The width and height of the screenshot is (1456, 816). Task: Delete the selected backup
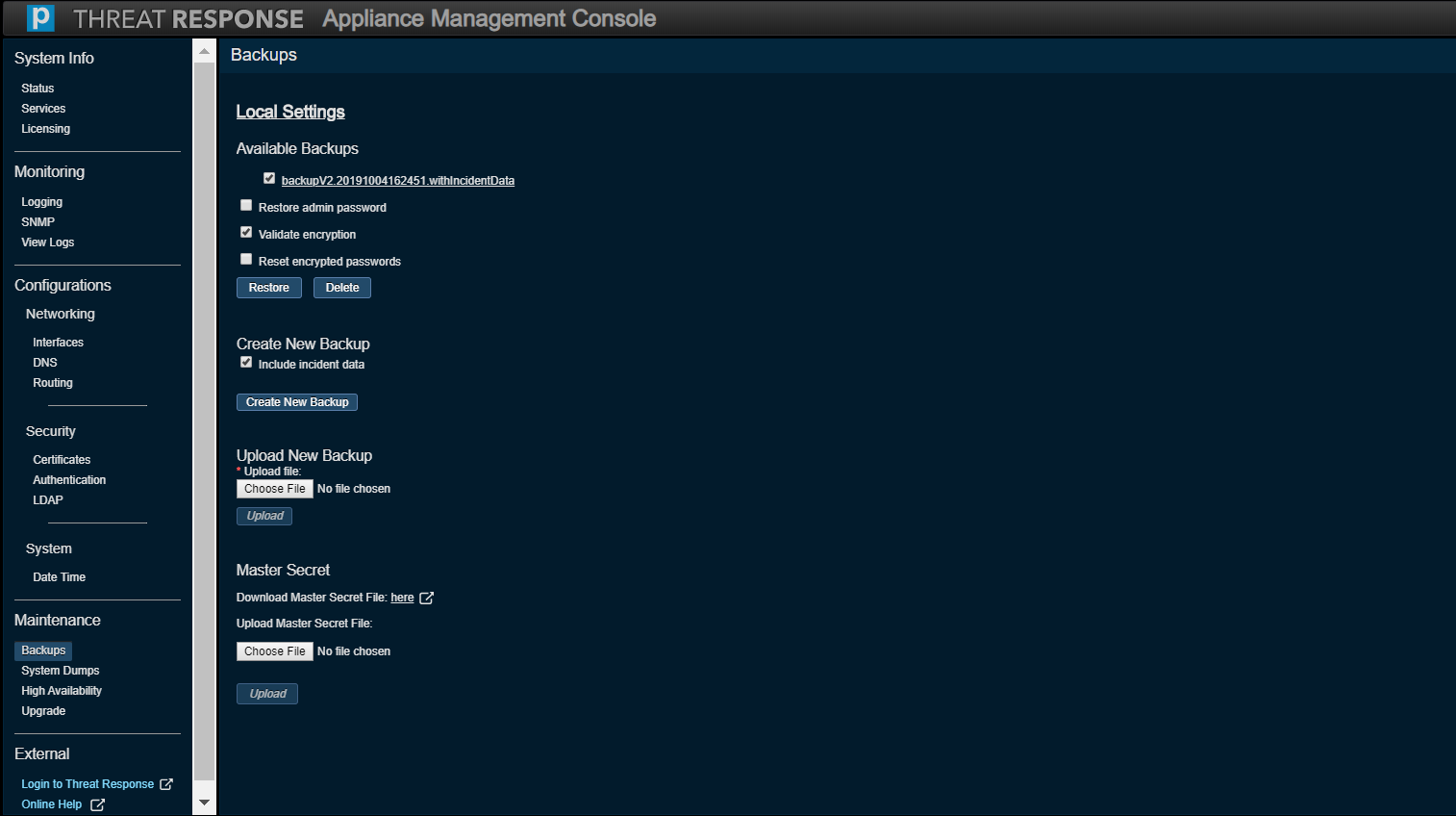tap(341, 288)
